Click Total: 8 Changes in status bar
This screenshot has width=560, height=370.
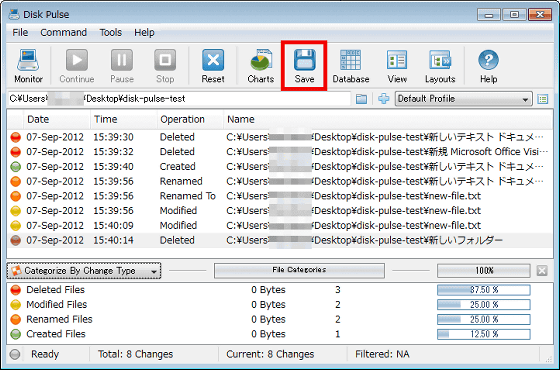pos(135,354)
